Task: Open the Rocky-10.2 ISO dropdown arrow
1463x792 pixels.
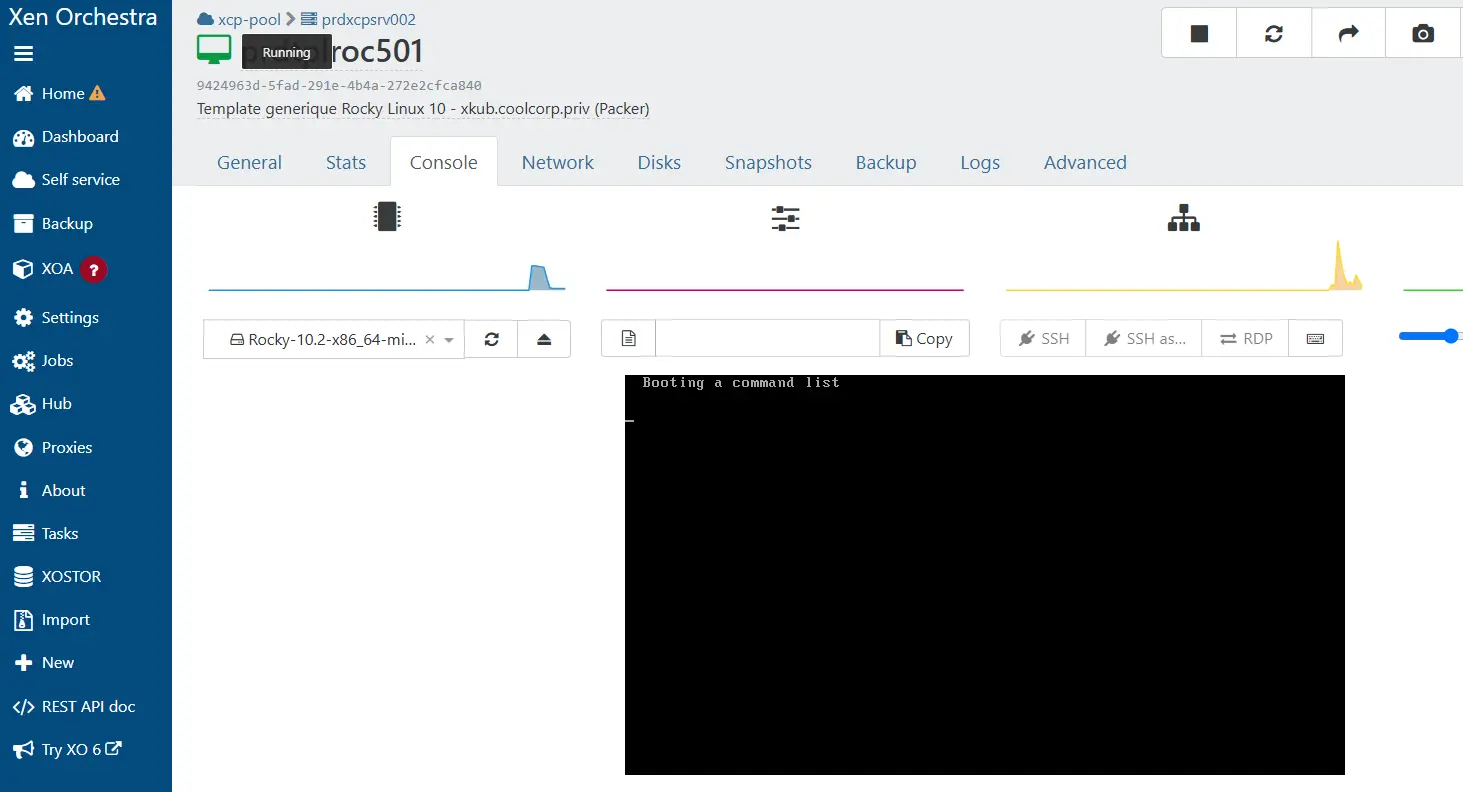Action: pyautogui.click(x=449, y=340)
